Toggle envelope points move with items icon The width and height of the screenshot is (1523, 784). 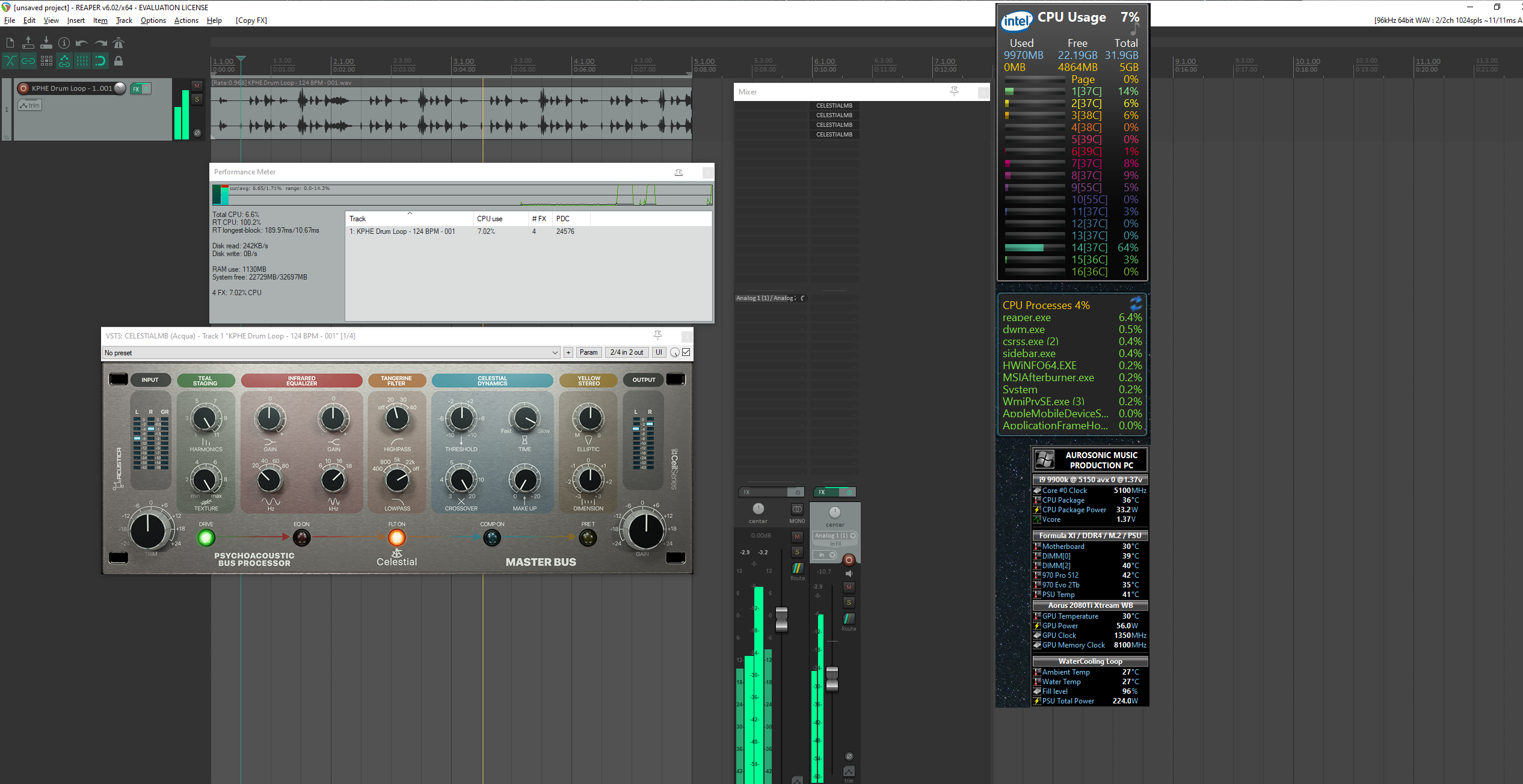coord(64,61)
